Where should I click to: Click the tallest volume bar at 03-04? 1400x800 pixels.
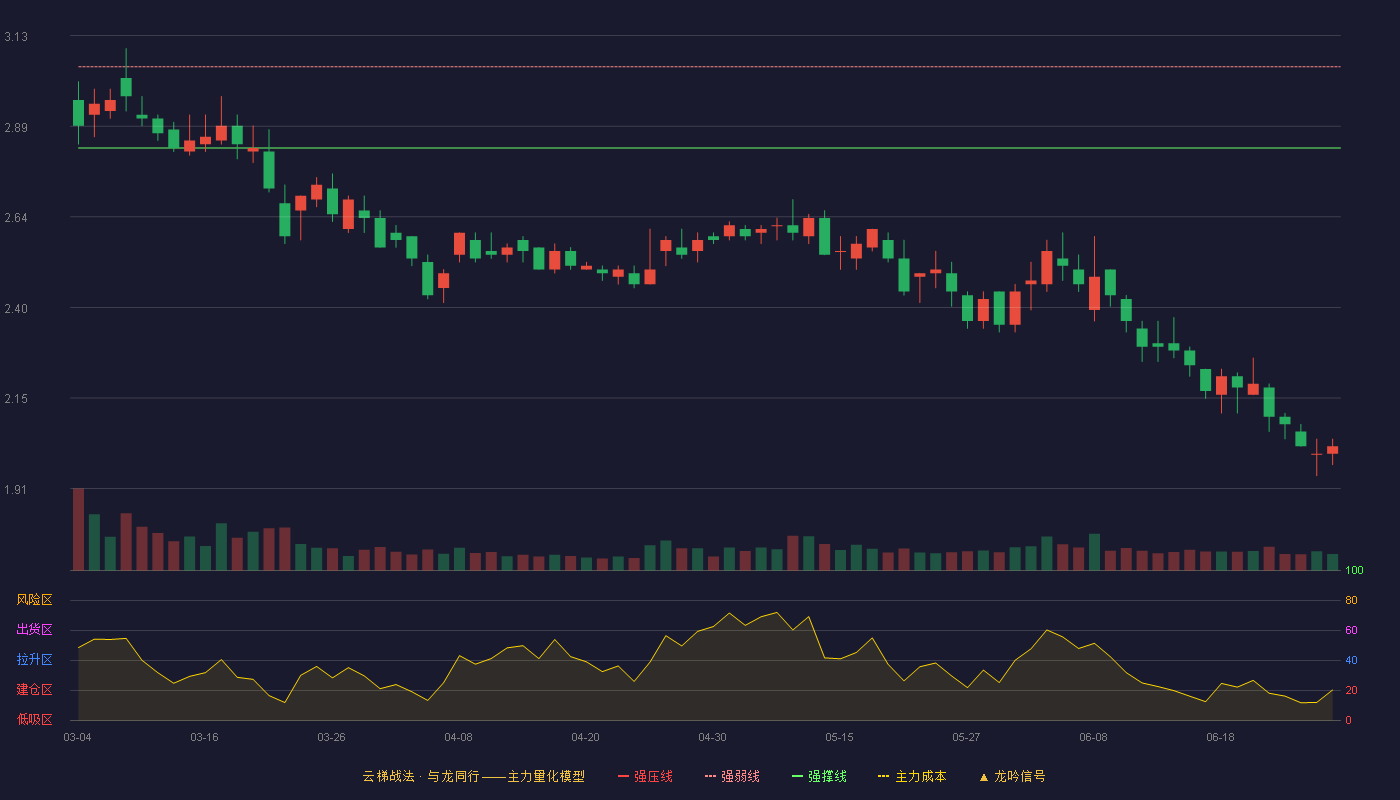[78, 529]
